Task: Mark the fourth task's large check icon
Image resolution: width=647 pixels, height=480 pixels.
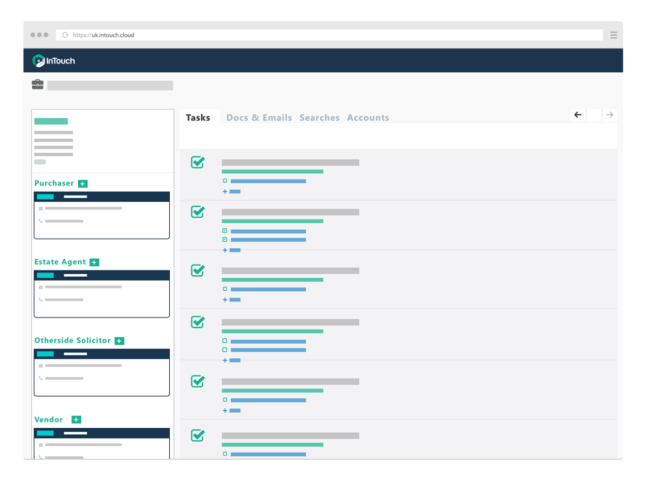Action: (x=198, y=322)
